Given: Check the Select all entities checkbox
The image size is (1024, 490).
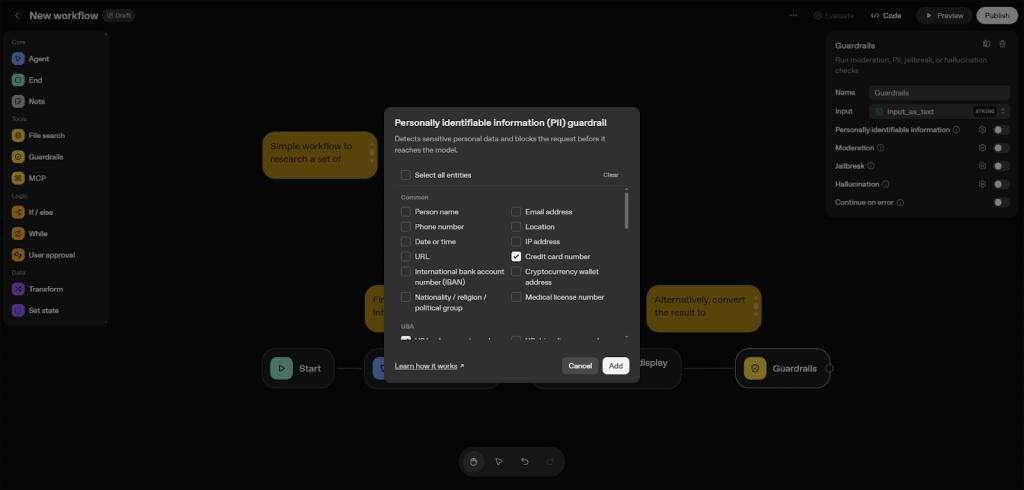Looking at the screenshot, I should pyautogui.click(x=406, y=175).
